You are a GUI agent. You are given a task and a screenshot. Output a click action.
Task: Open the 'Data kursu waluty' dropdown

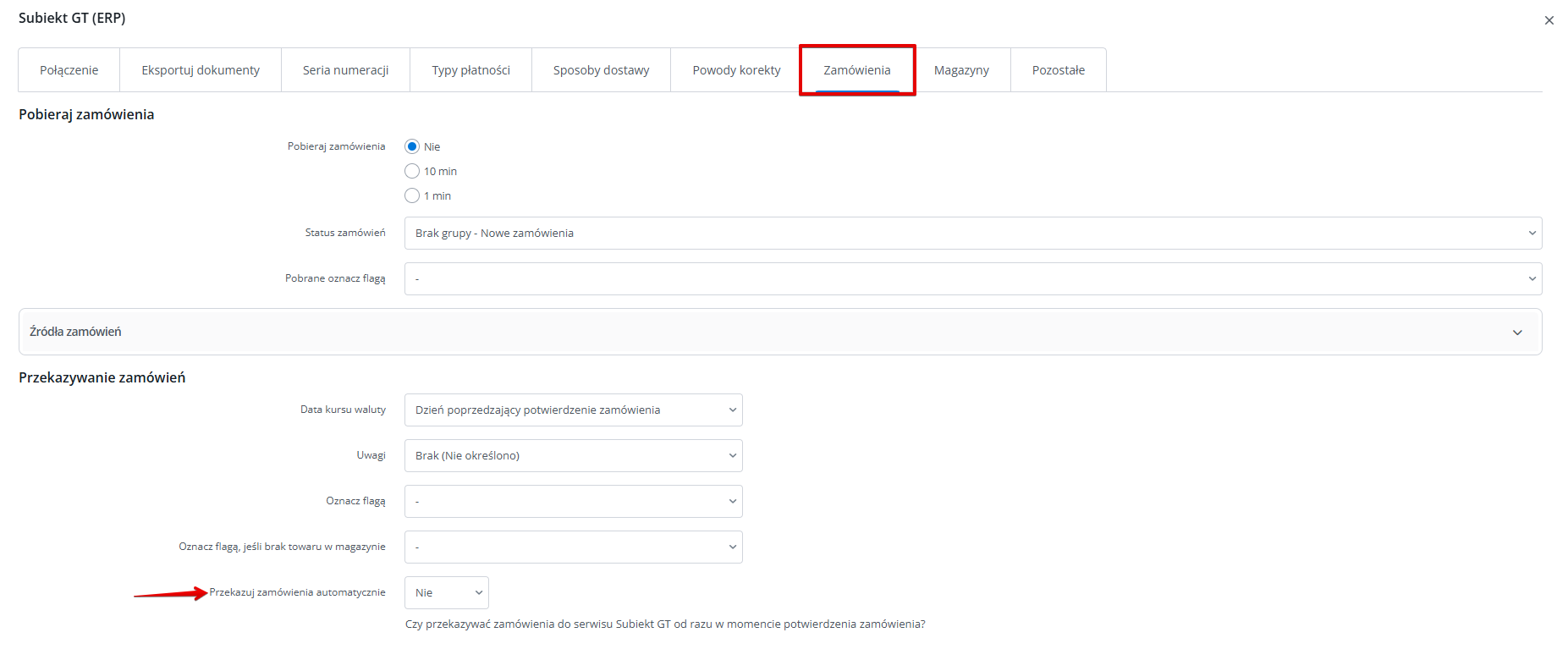573,410
